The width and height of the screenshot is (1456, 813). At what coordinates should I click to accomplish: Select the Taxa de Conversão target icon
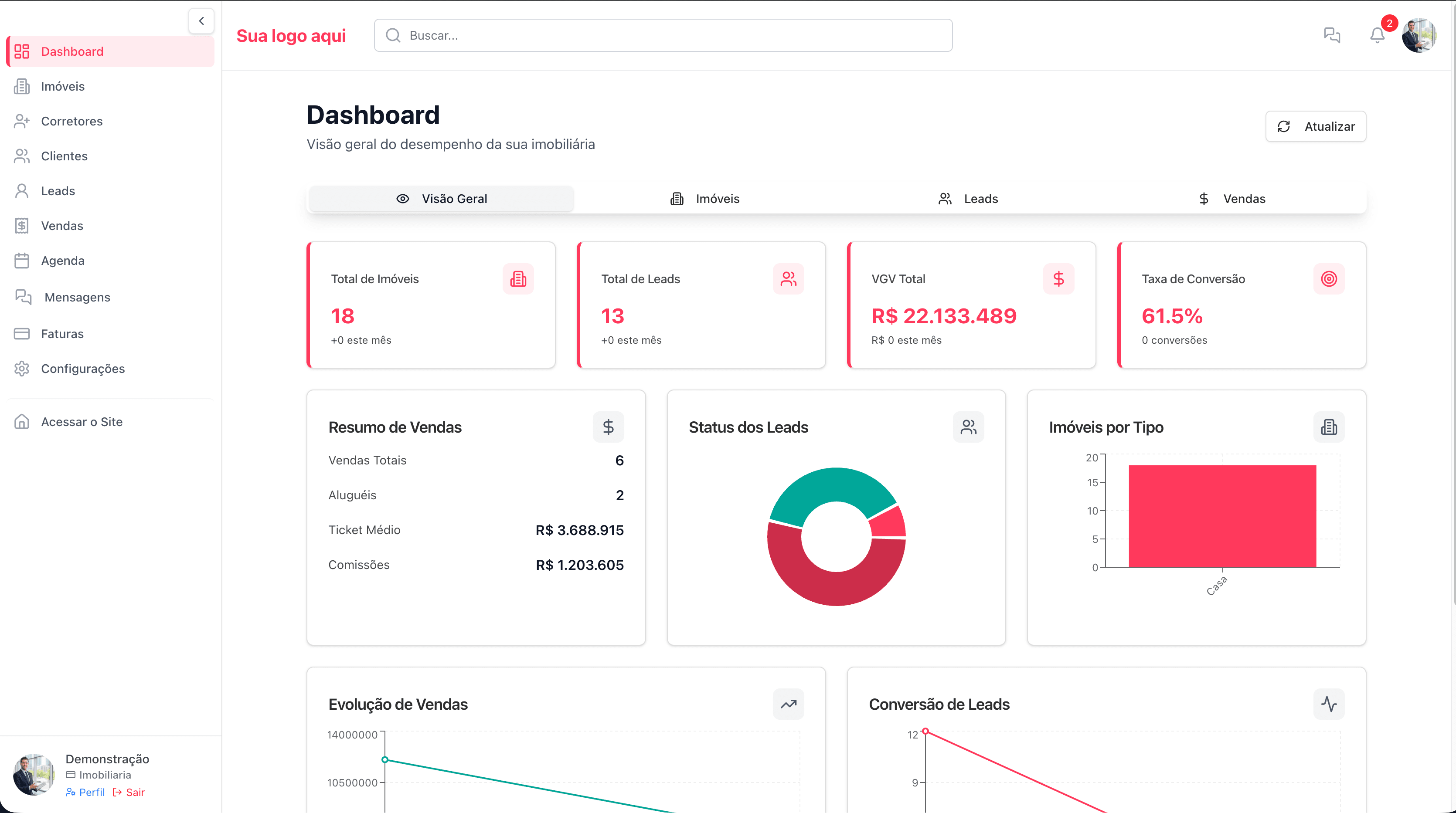[1328, 278]
